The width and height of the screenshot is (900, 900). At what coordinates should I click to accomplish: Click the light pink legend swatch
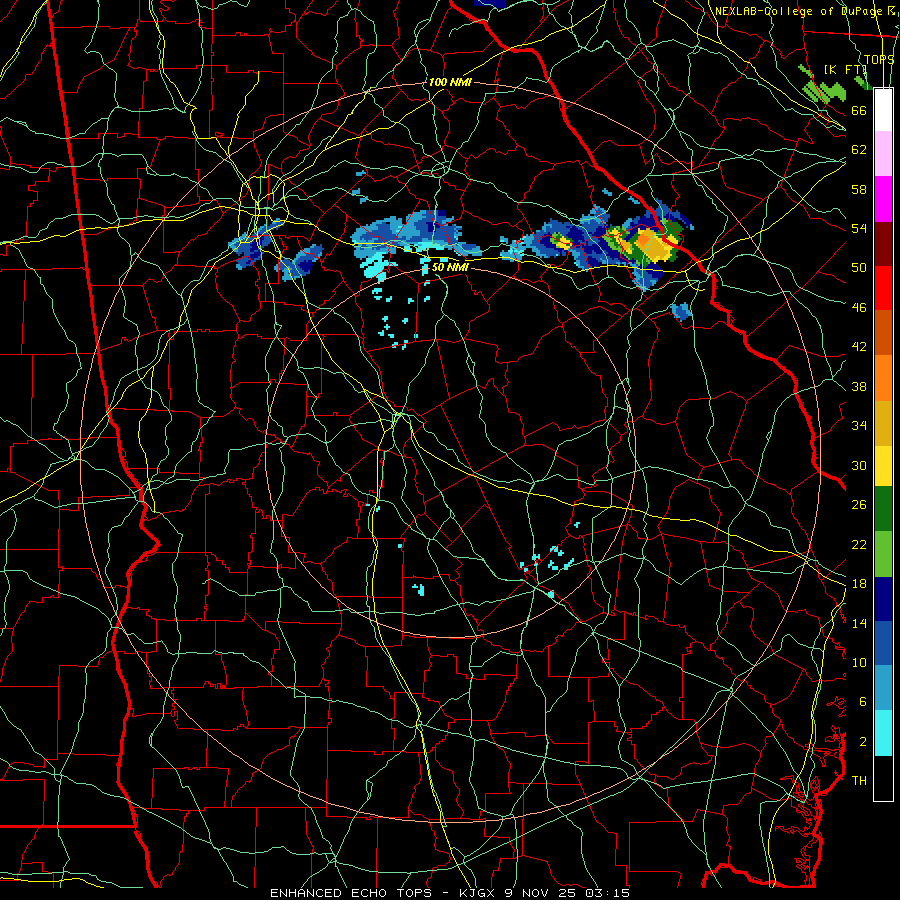[x=883, y=153]
